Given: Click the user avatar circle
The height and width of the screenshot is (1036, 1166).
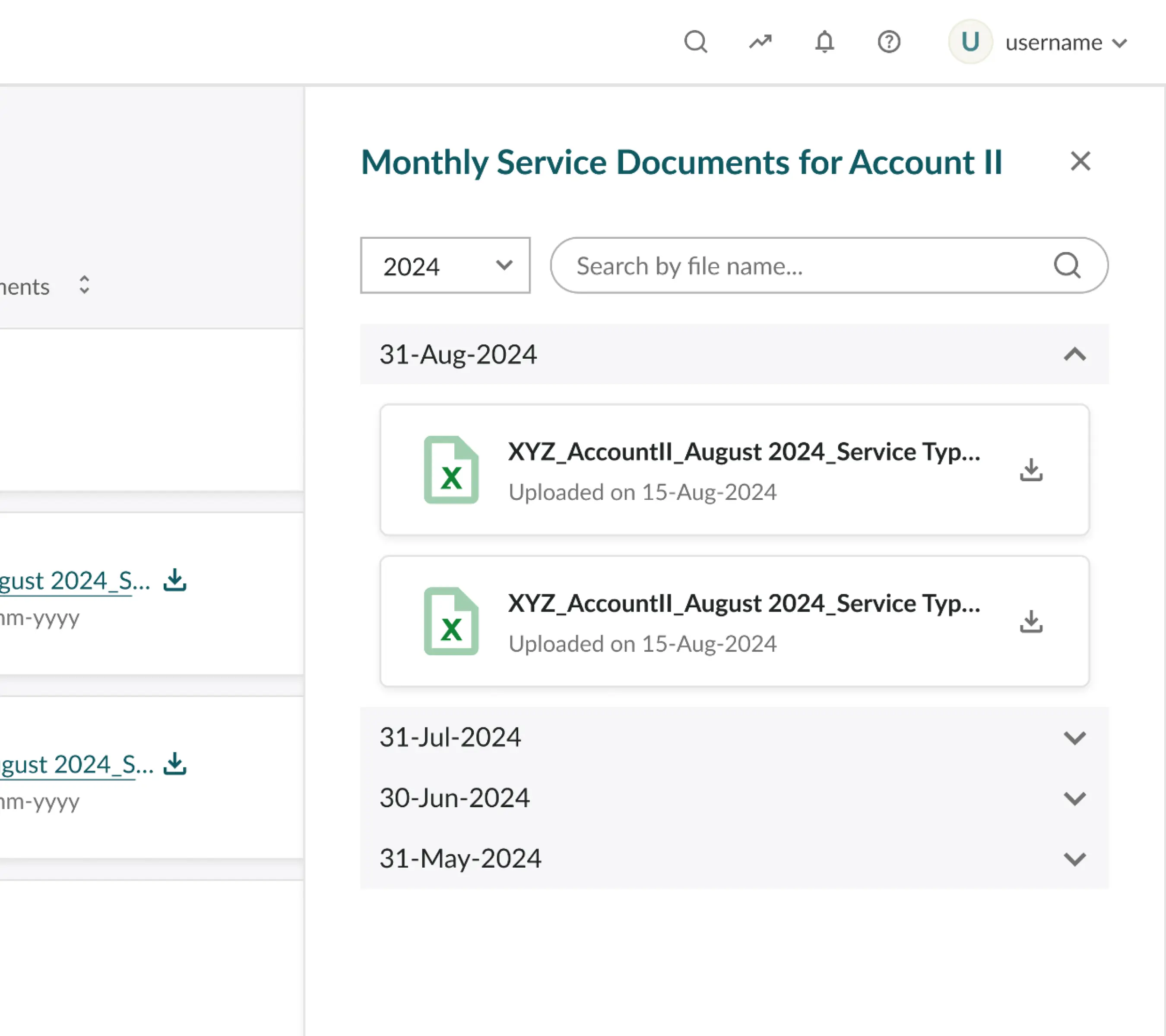Looking at the screenshot, I should pos(970,41).
